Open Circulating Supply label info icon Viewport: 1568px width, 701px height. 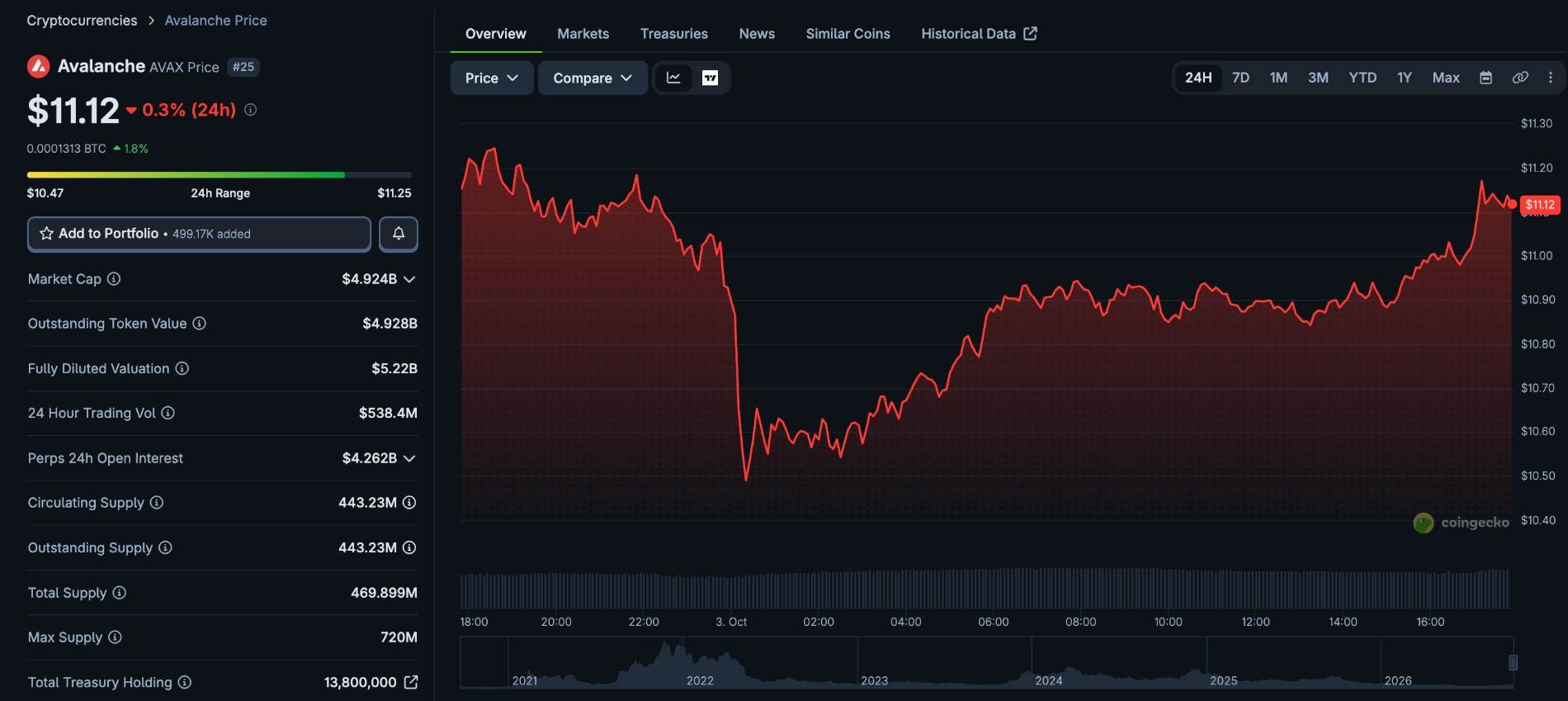pos(157,502)
